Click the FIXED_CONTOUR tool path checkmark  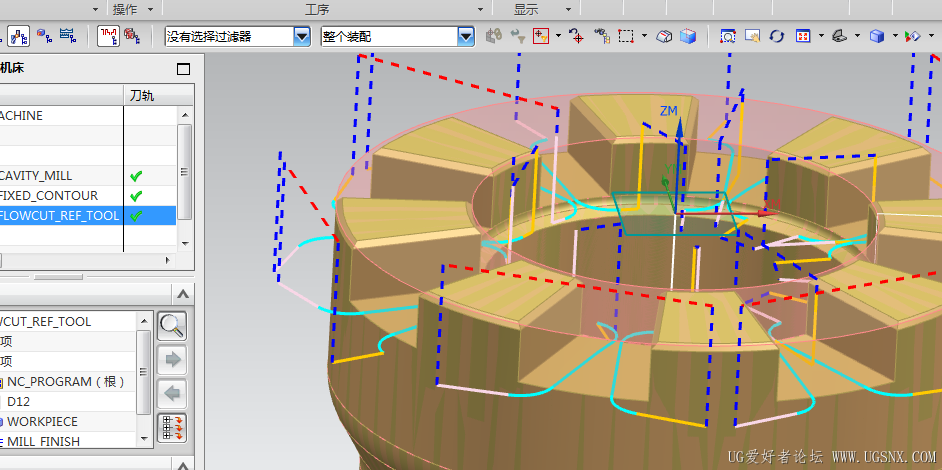[x=136, y=196]
